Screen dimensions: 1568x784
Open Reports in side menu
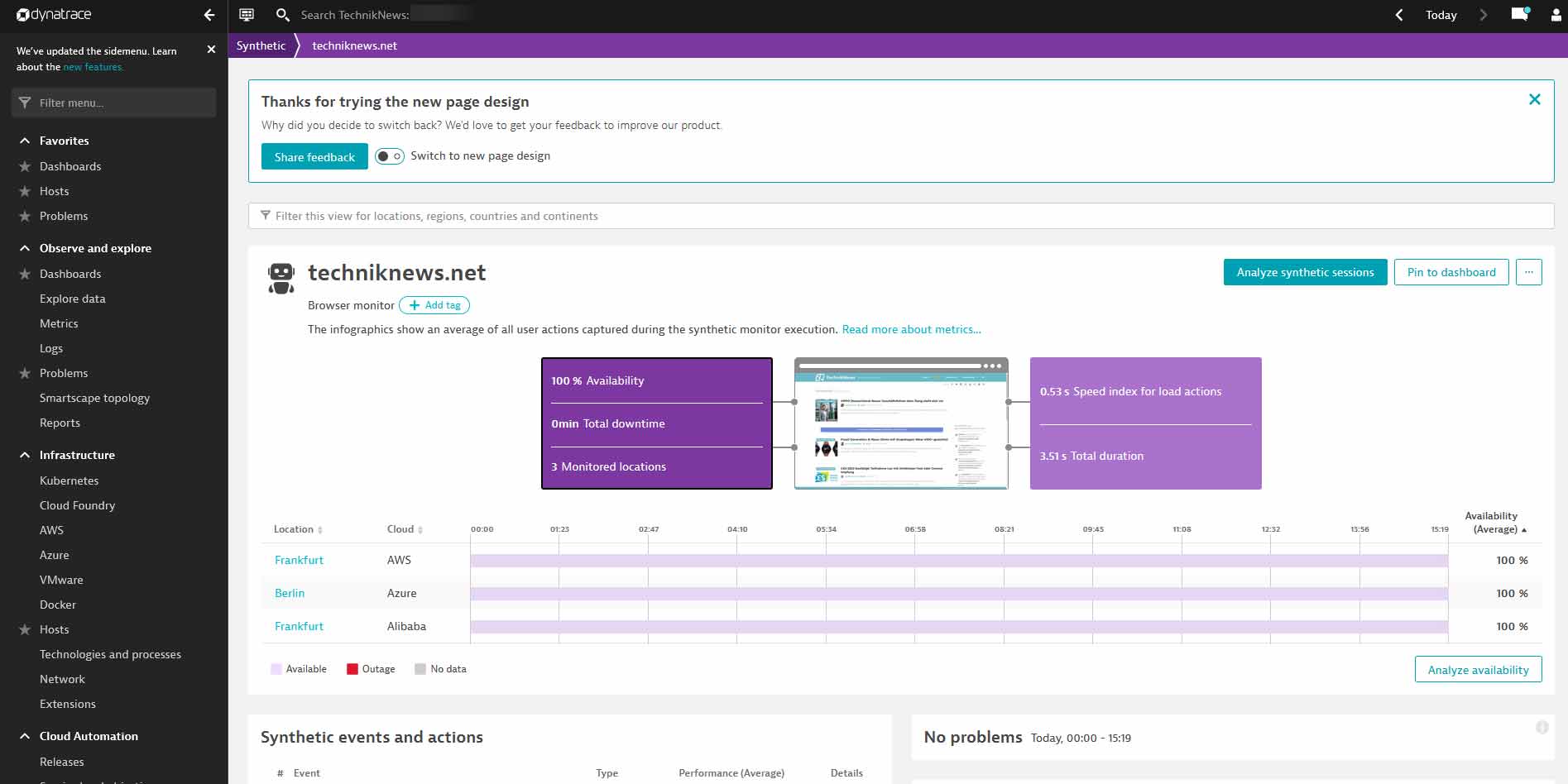pyautogui.click(x=60, y=423)
